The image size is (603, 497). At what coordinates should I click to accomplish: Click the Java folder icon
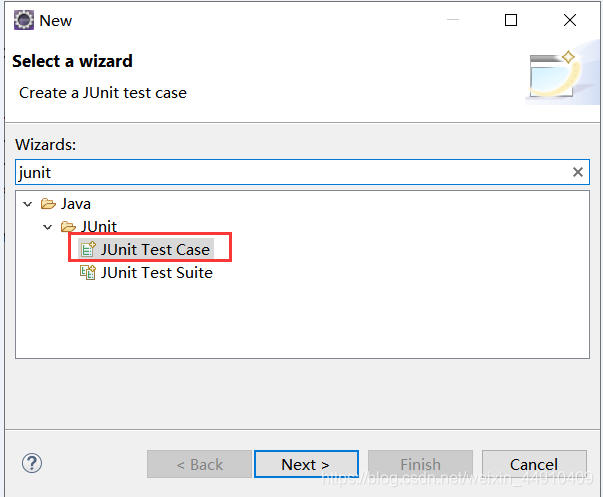pyautogui.click(x=49, y=204)
